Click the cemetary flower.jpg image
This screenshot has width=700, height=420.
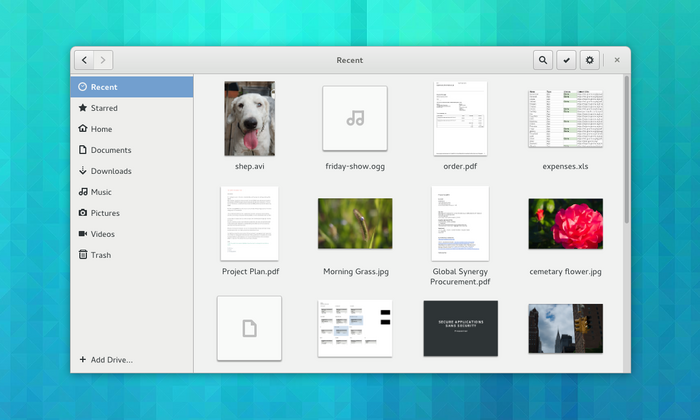[x=565, y=224]
